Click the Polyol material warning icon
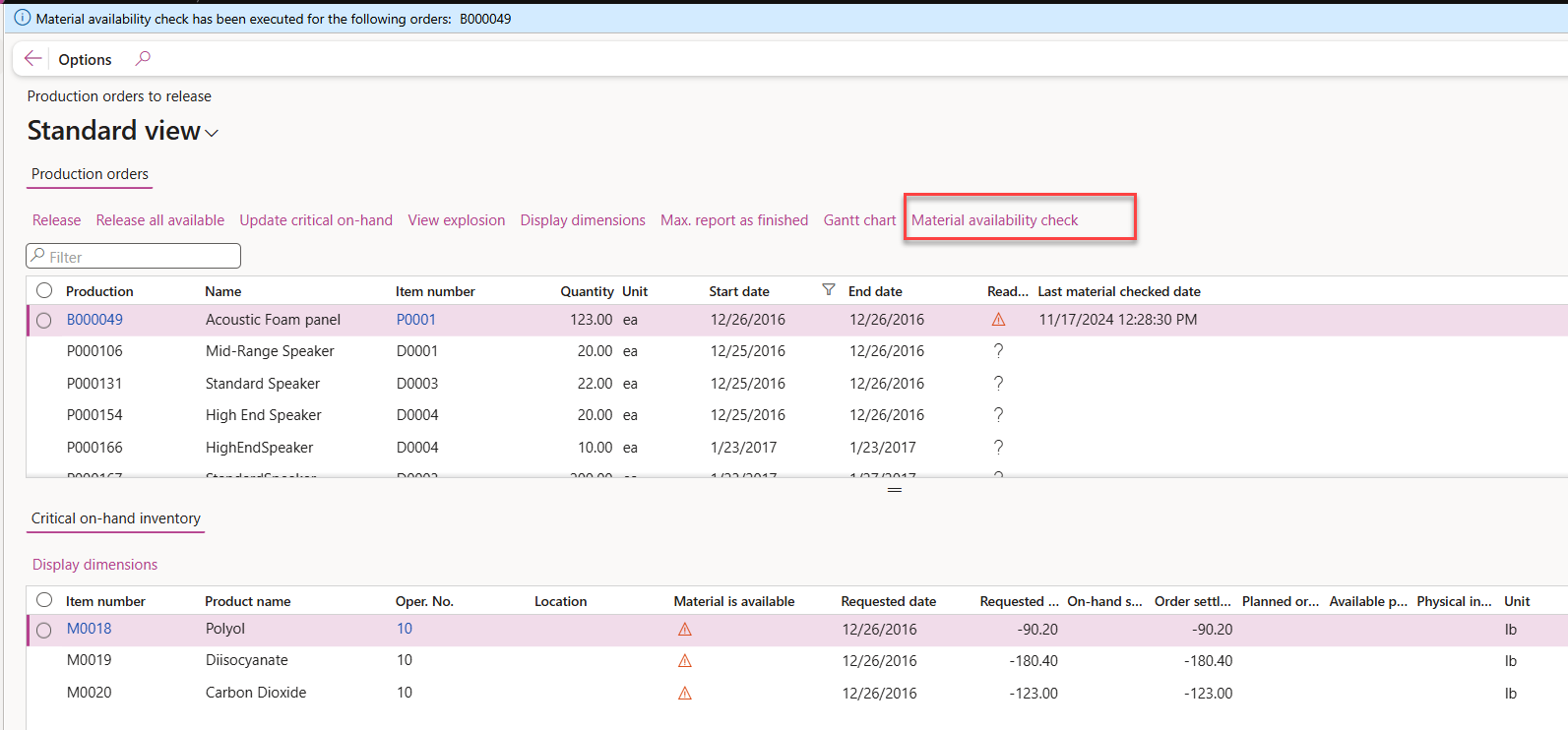Screen dimensions: 1568x730 point(685,630)
